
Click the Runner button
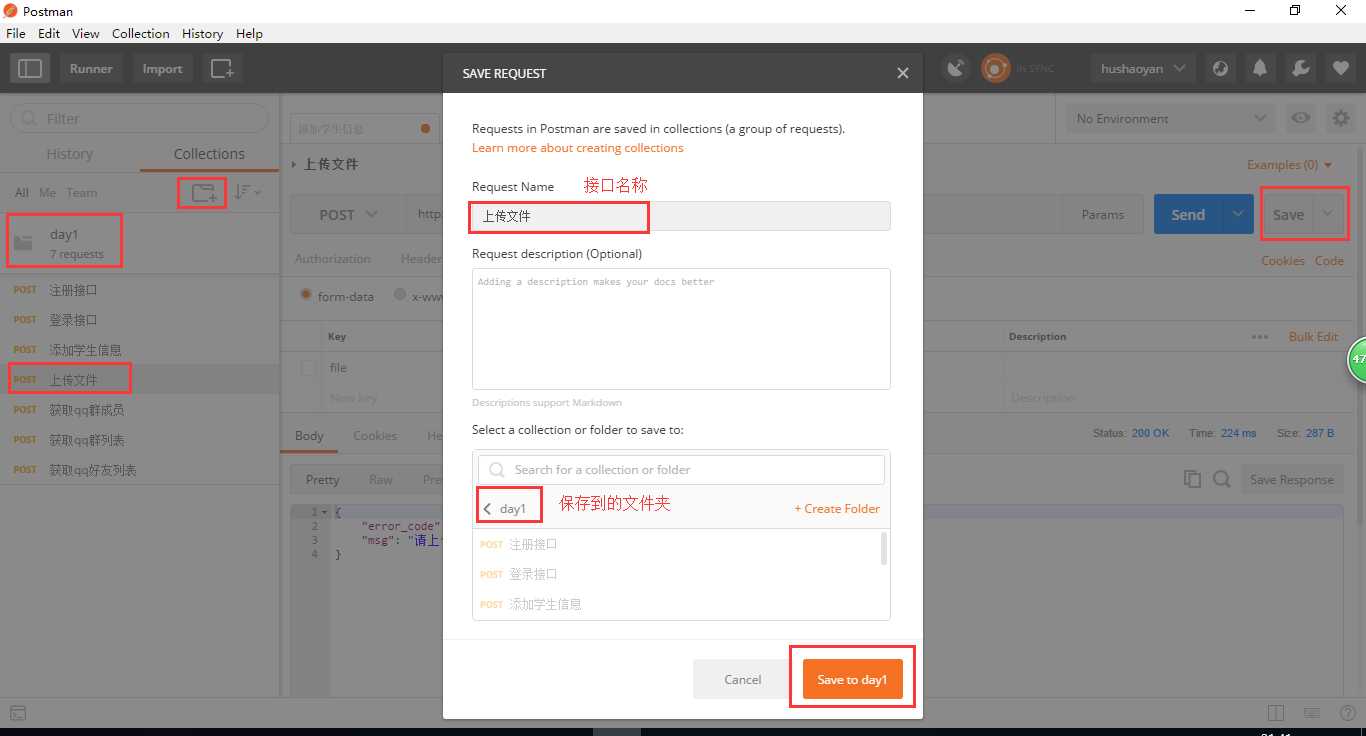point(91,69)
